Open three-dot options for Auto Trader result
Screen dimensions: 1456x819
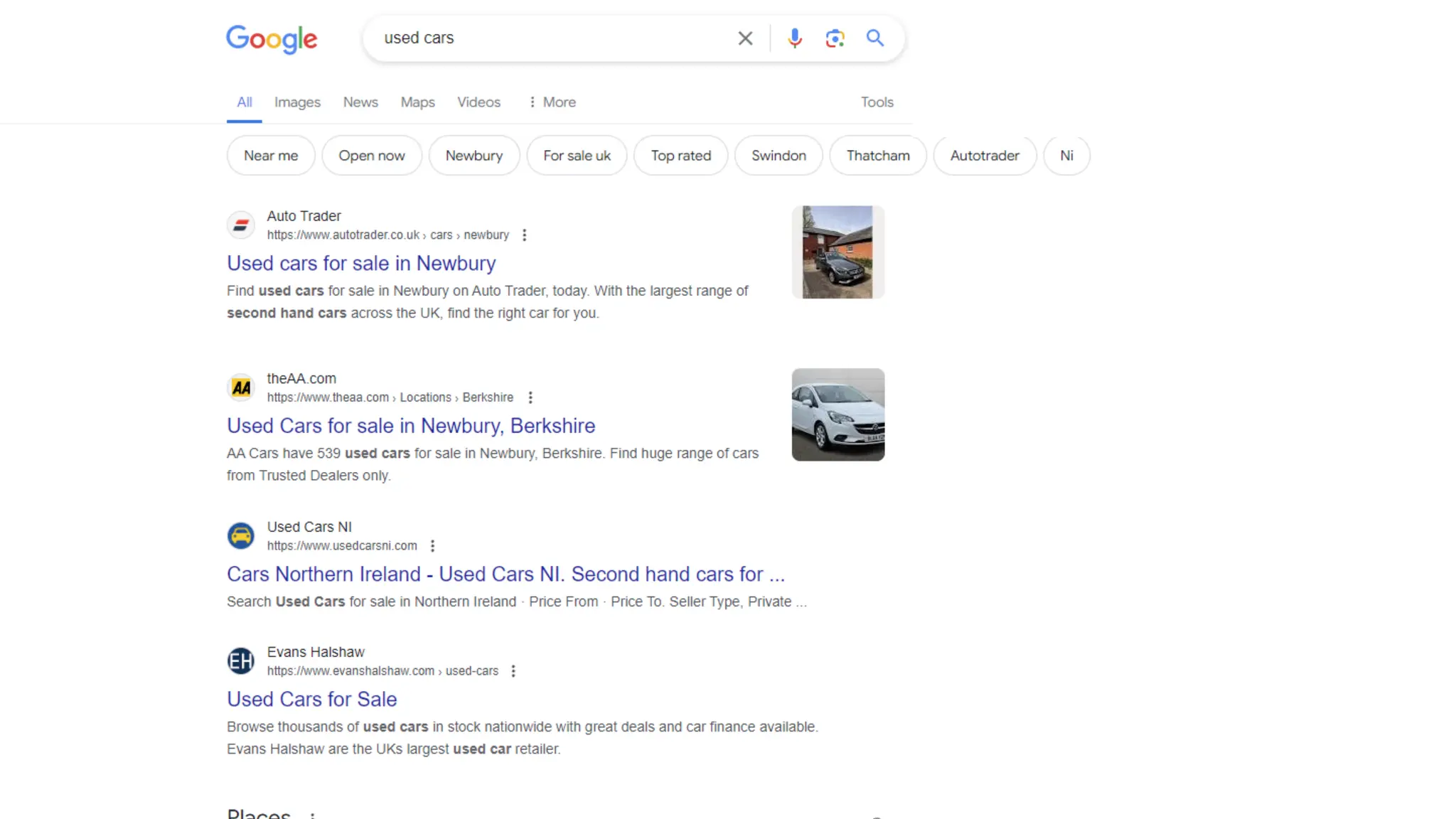point(525,235)
